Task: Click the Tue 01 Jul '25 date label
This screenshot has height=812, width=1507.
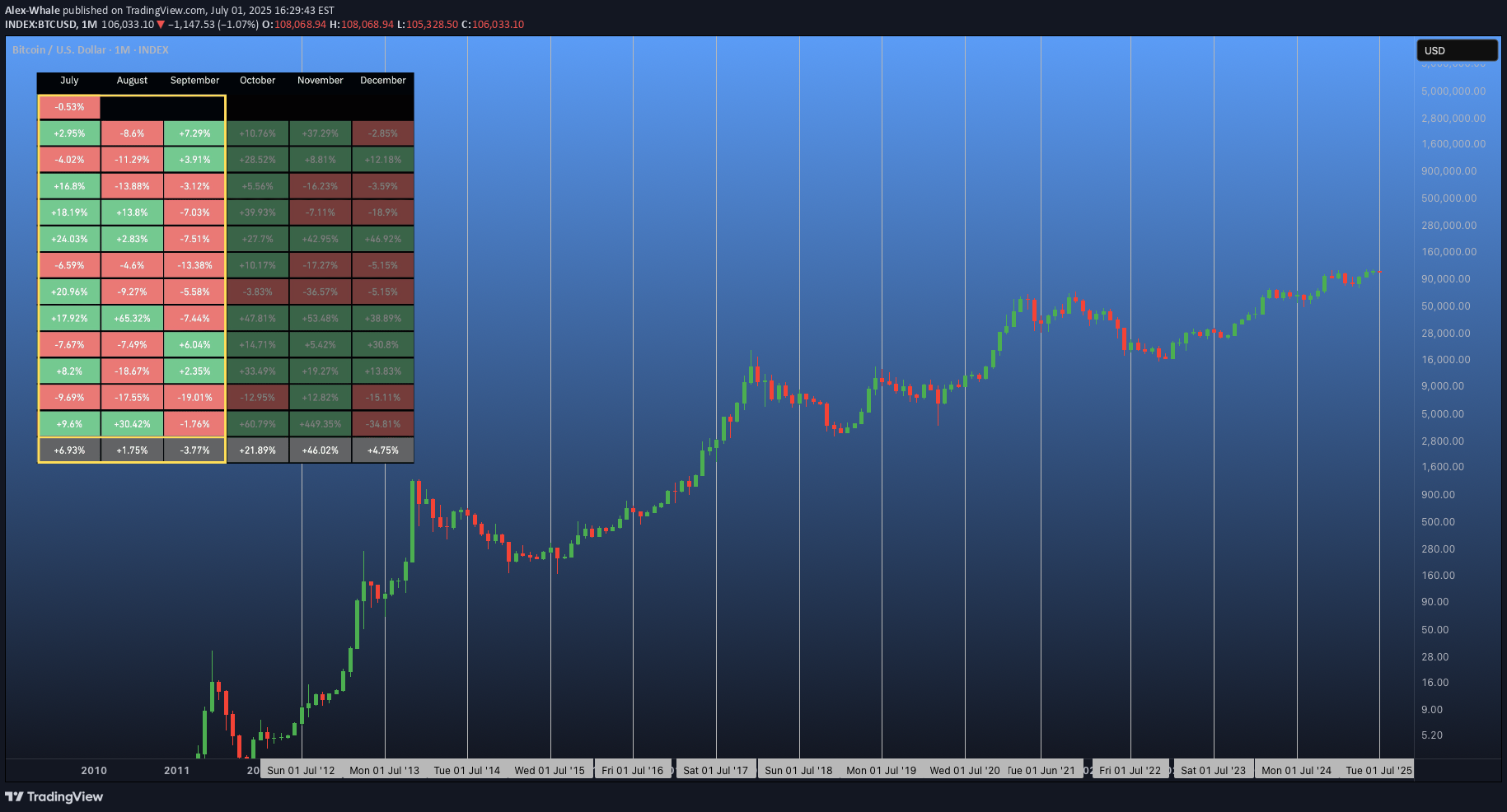Action: tap(1378, 771)
